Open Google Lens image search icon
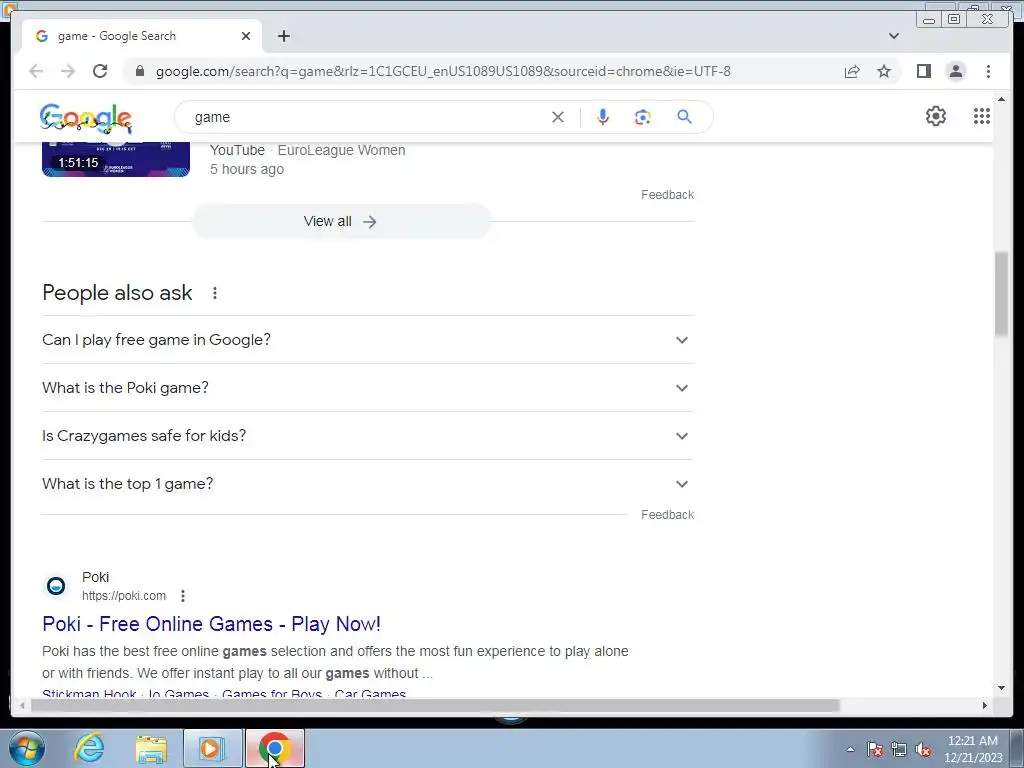1024x768 pixels. pyautogui.click(x=643, y=117)
